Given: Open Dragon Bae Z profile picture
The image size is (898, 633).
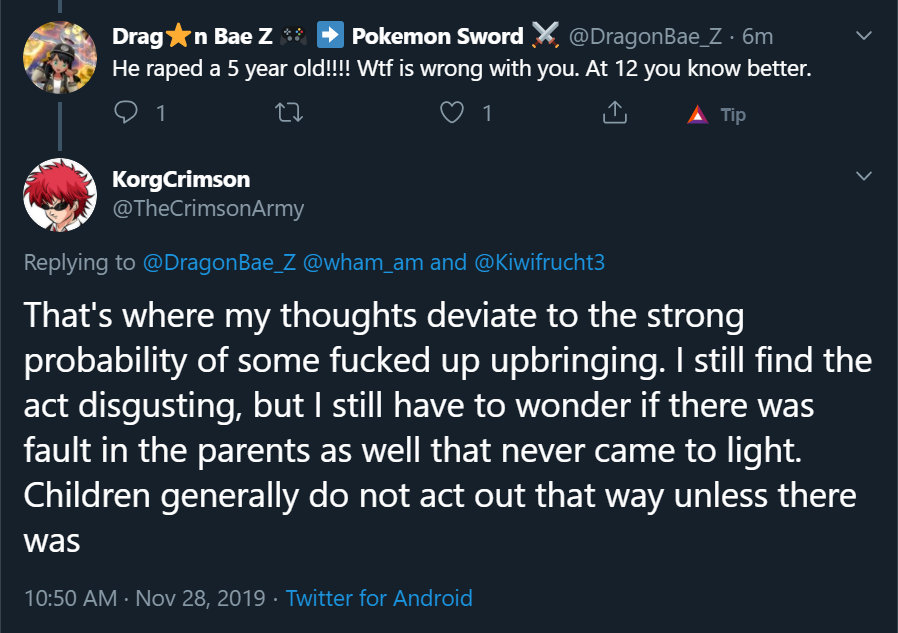Looking at the screenshot, I should (x=60, y=57).
